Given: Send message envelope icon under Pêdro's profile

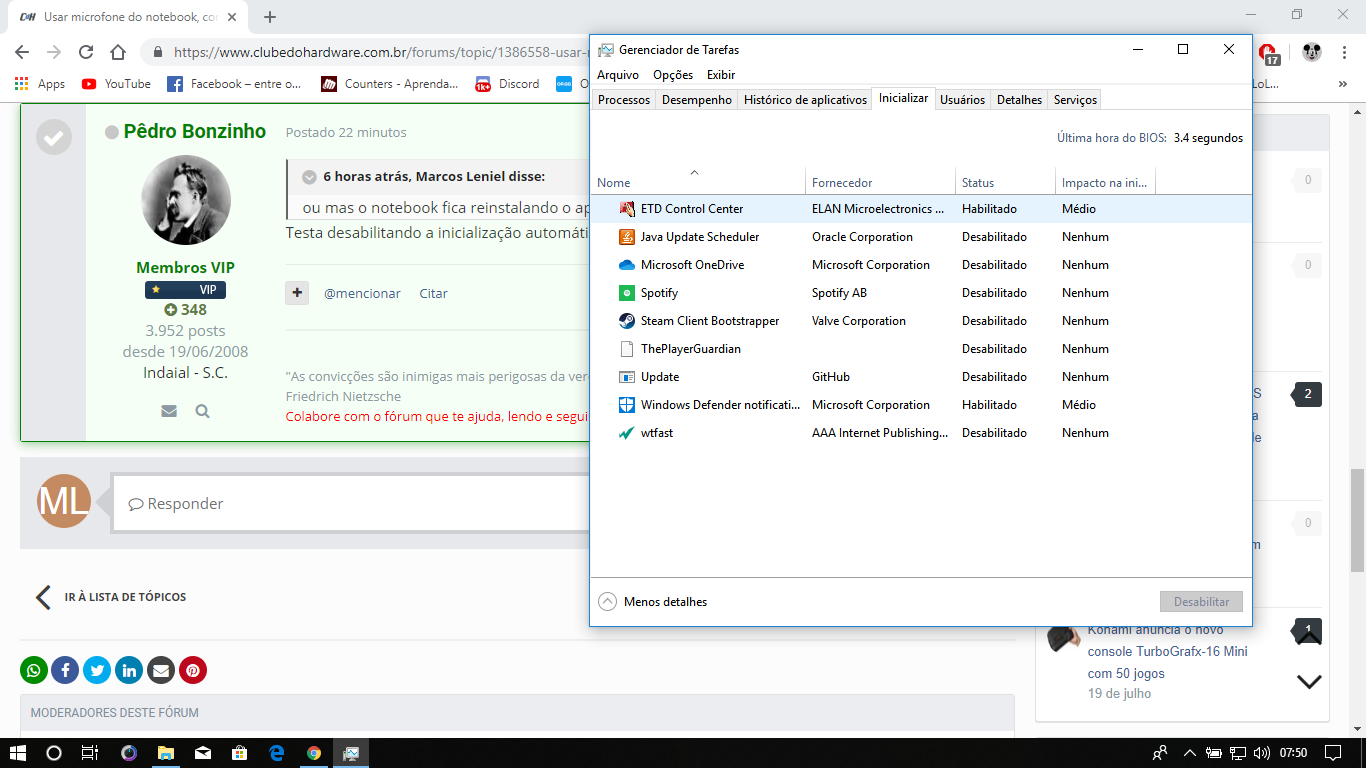Looking at the screenshot, I should (x=169, y=411).
